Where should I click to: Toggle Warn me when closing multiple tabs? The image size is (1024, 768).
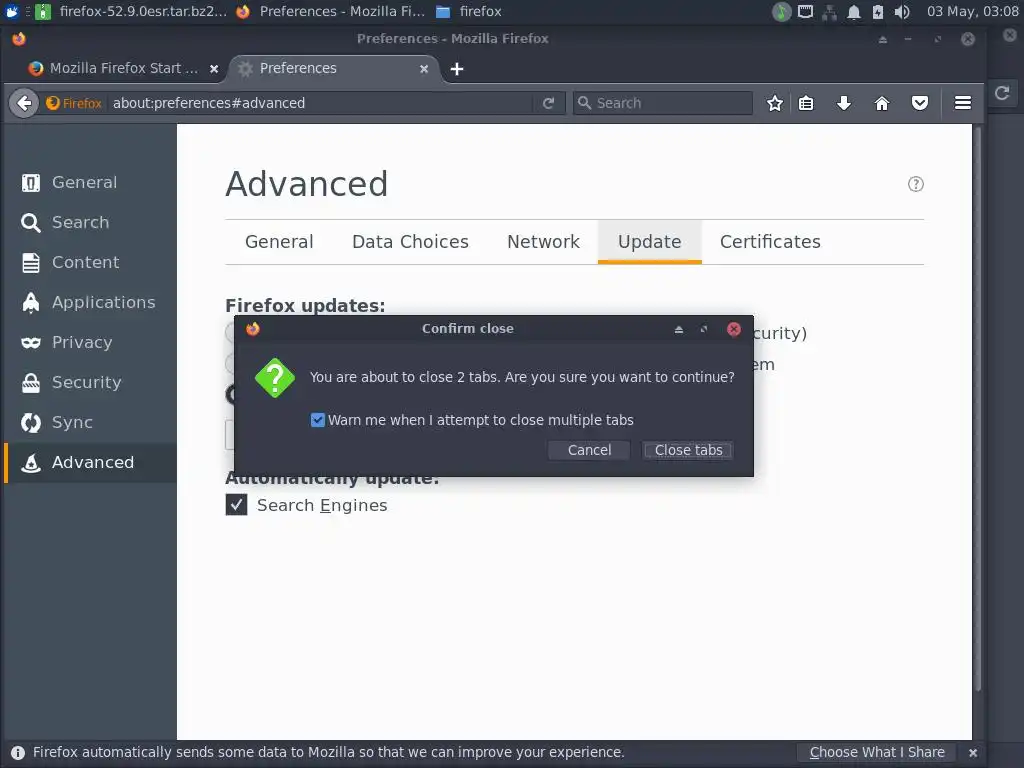[317, 420]
